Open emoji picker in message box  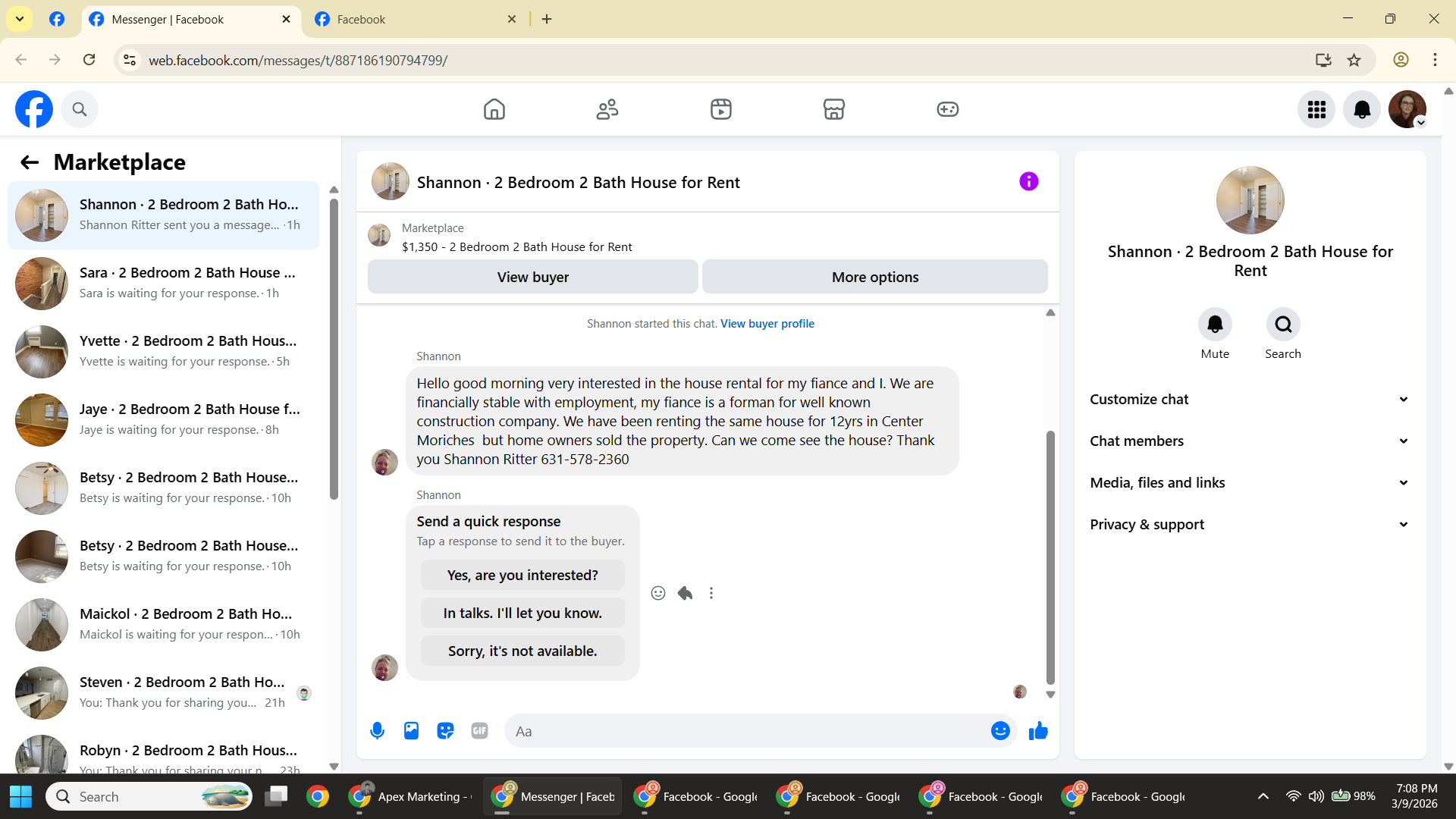pos(1000,731)
